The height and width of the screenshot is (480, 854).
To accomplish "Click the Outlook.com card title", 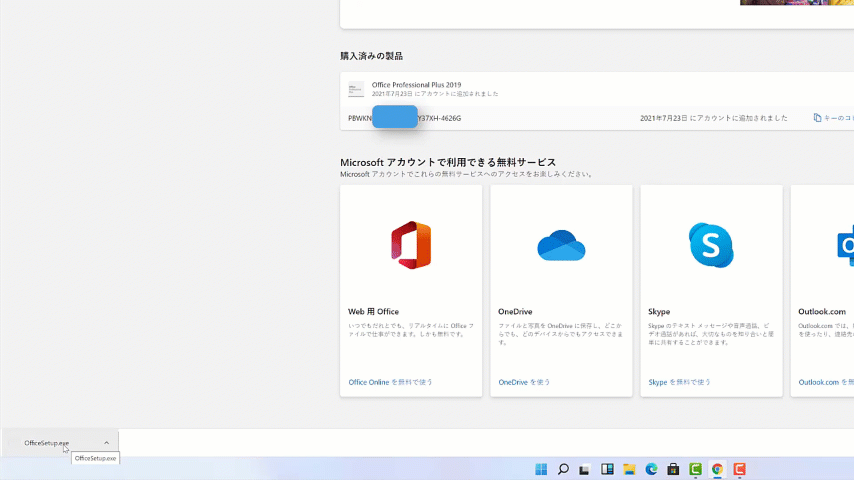I will click(x=822, y=312).
